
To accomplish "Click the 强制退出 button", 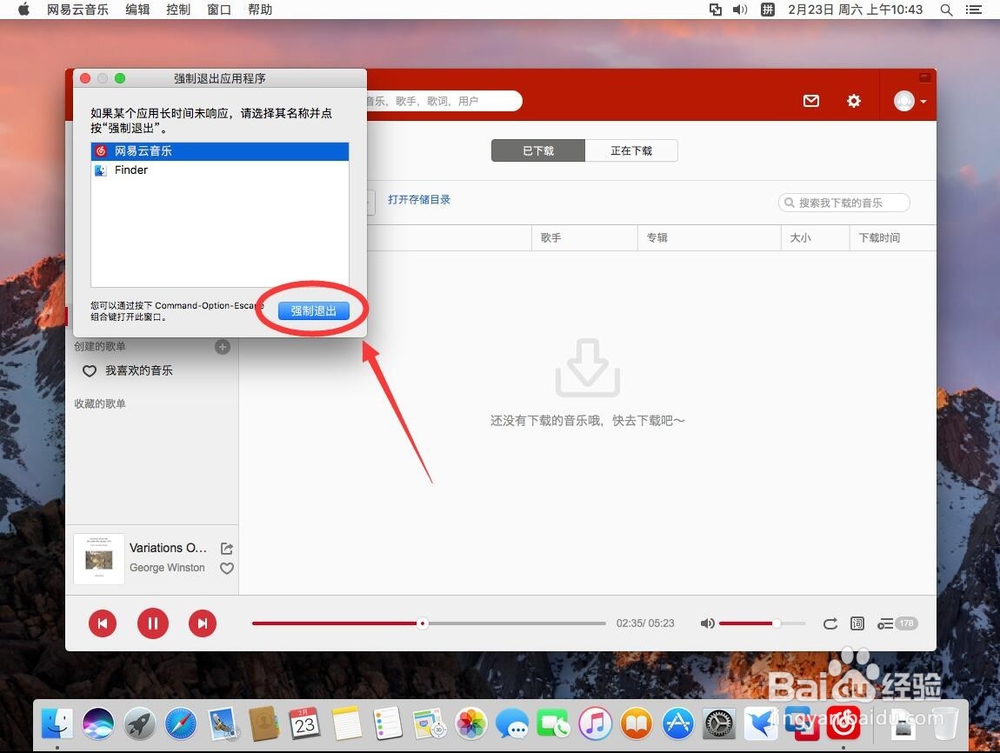I will click(313, 311).
